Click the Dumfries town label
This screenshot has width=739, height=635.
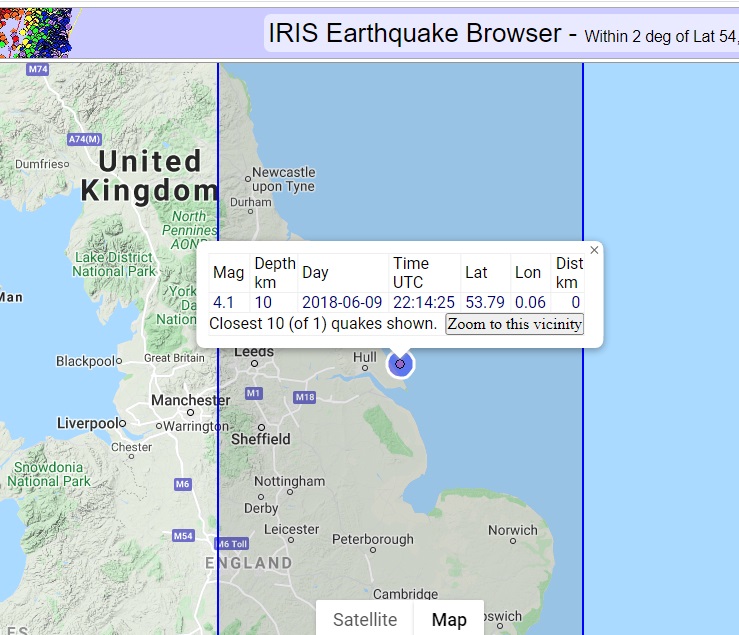[39, 164]
